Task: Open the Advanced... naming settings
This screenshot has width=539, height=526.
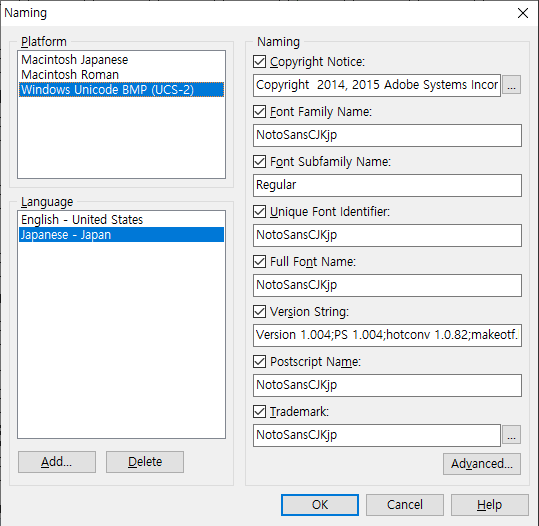Action: [x=482, y=464]
